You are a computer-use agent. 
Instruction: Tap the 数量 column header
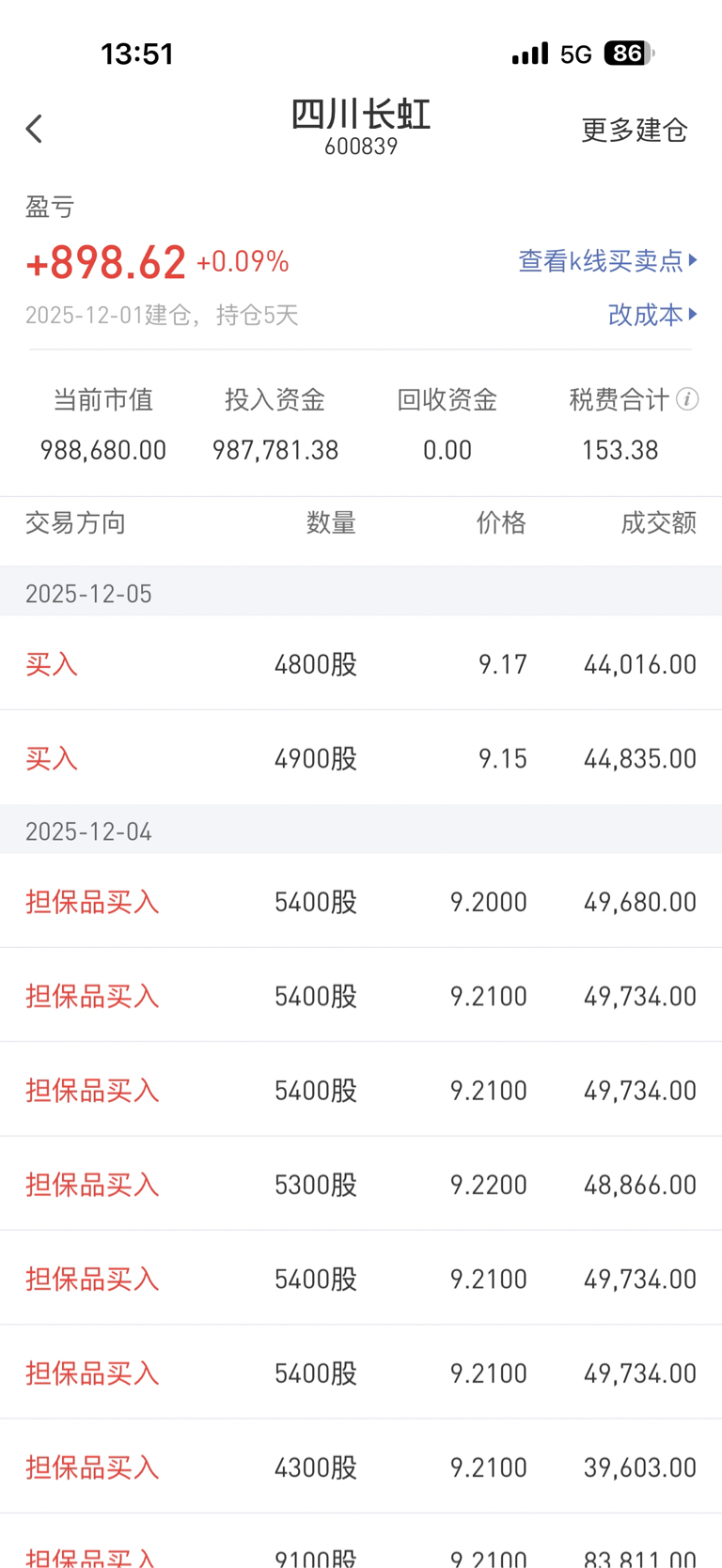pos(331,522)
